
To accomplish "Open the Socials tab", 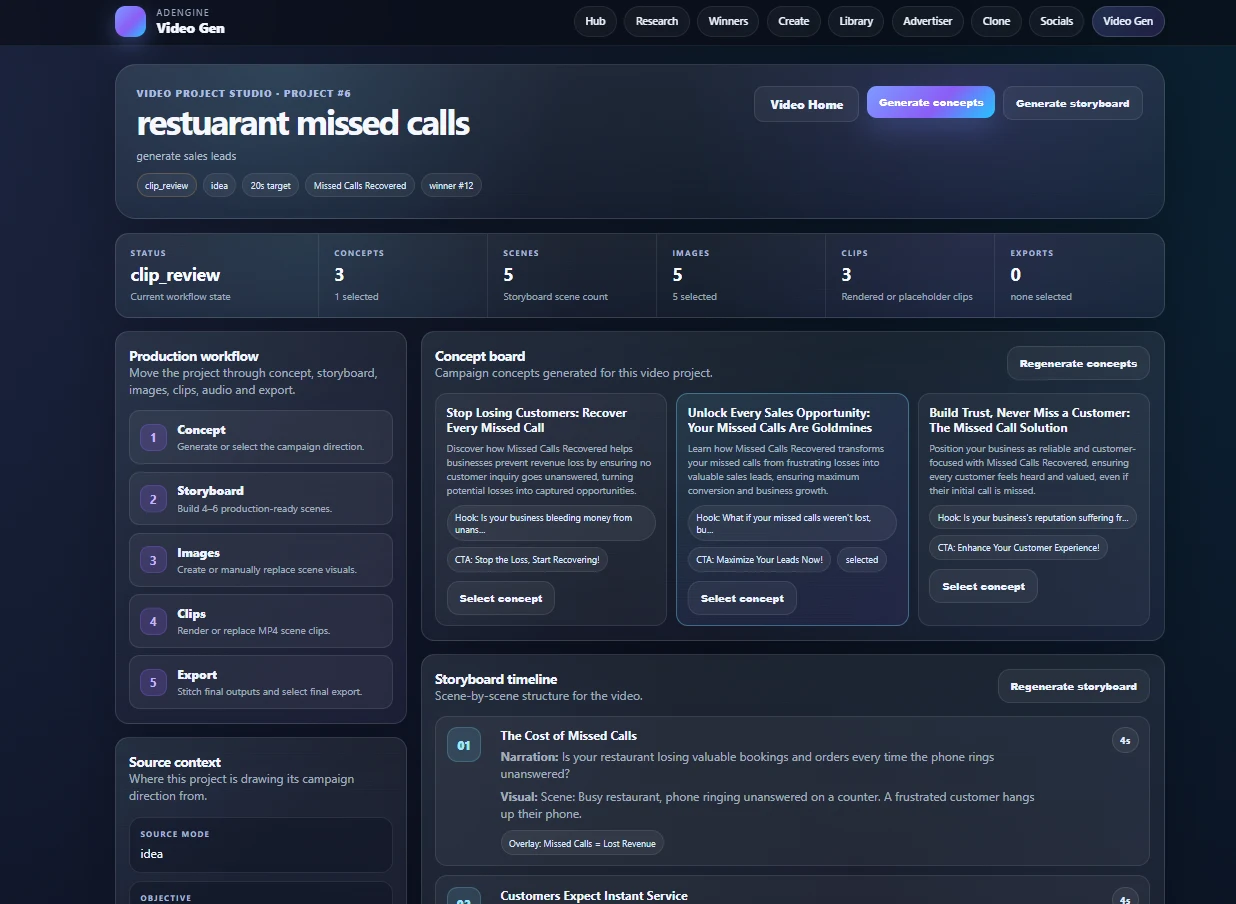I will coord(1056,21).
